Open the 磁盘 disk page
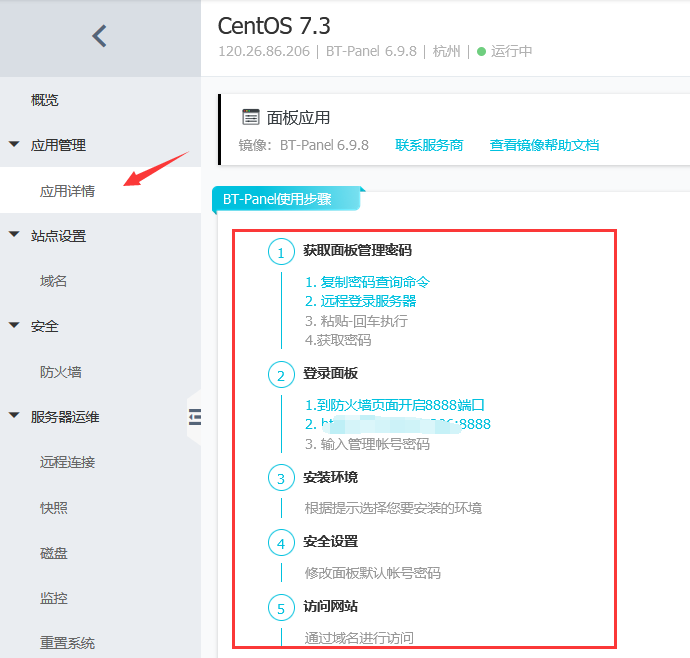 (54, 553)
